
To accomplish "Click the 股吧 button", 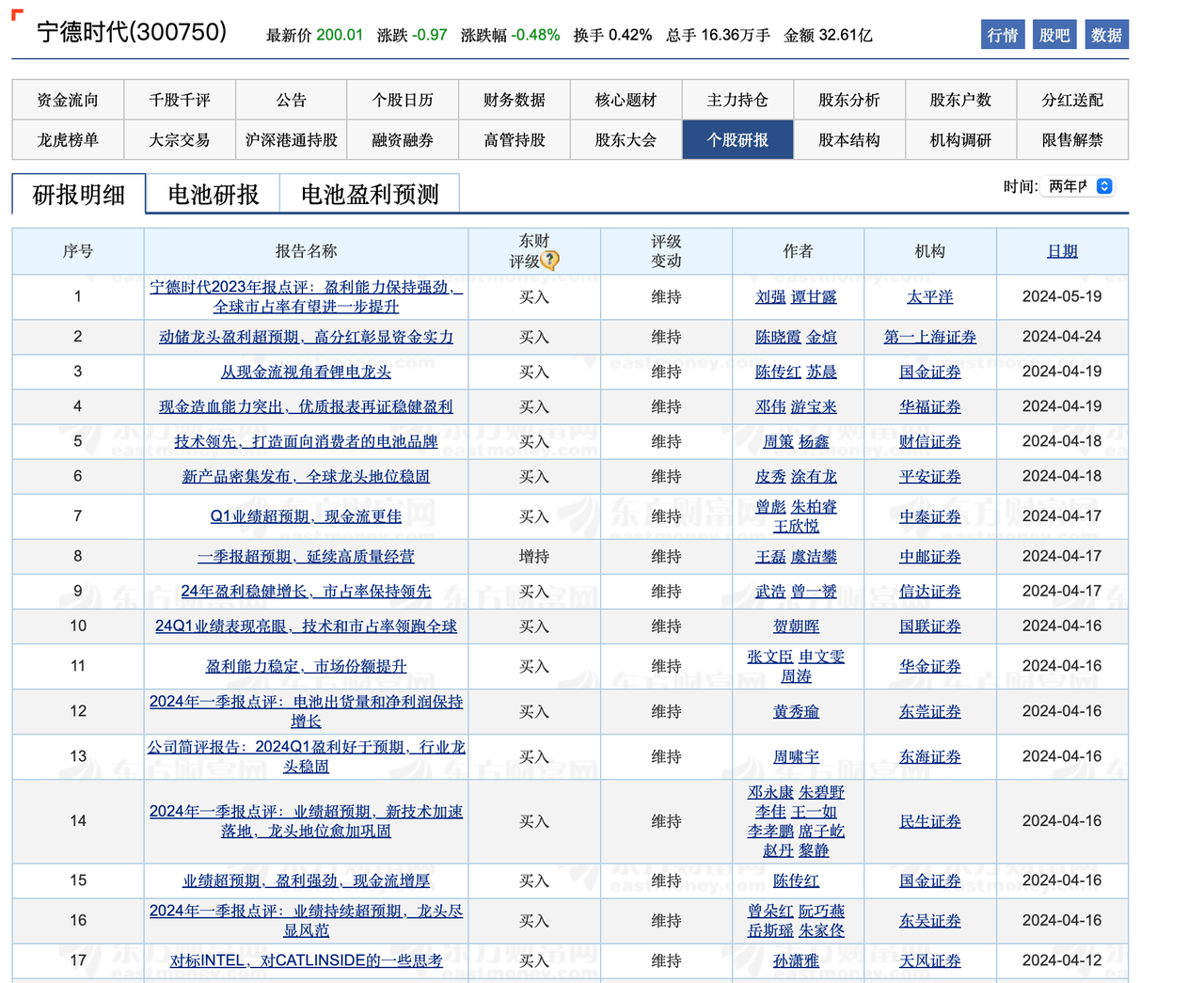I will [x=1054, y=35].
